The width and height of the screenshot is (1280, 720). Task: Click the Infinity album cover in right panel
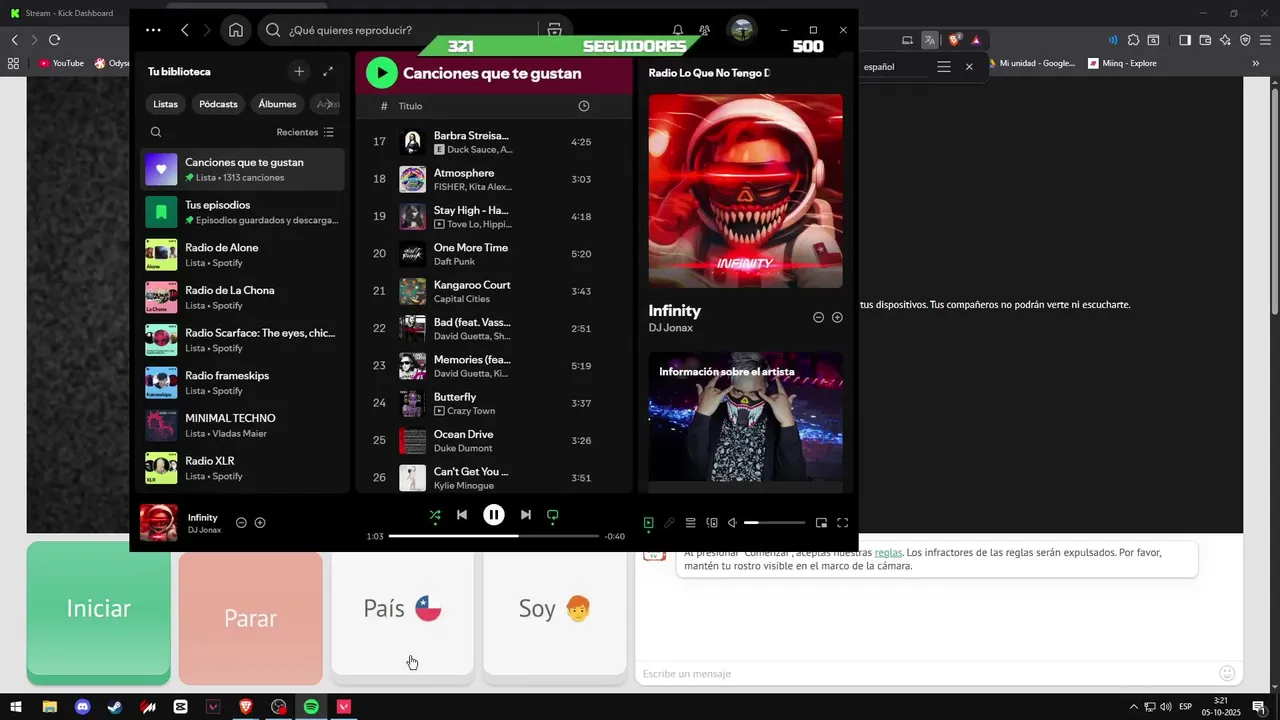745,191
